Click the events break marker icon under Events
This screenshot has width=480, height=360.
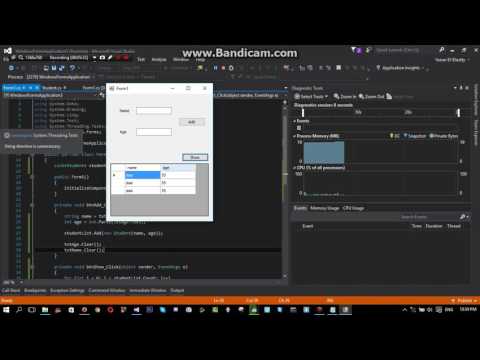[299, 128]
